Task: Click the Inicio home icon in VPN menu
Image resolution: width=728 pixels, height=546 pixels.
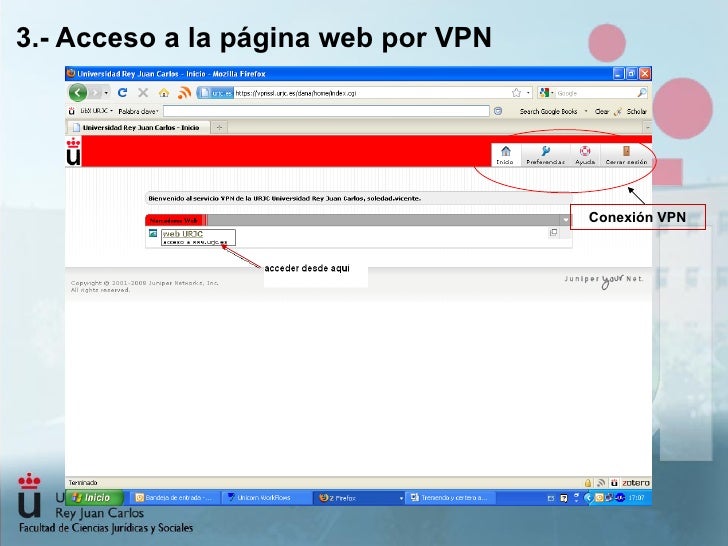Action: [x=505, y=155]
